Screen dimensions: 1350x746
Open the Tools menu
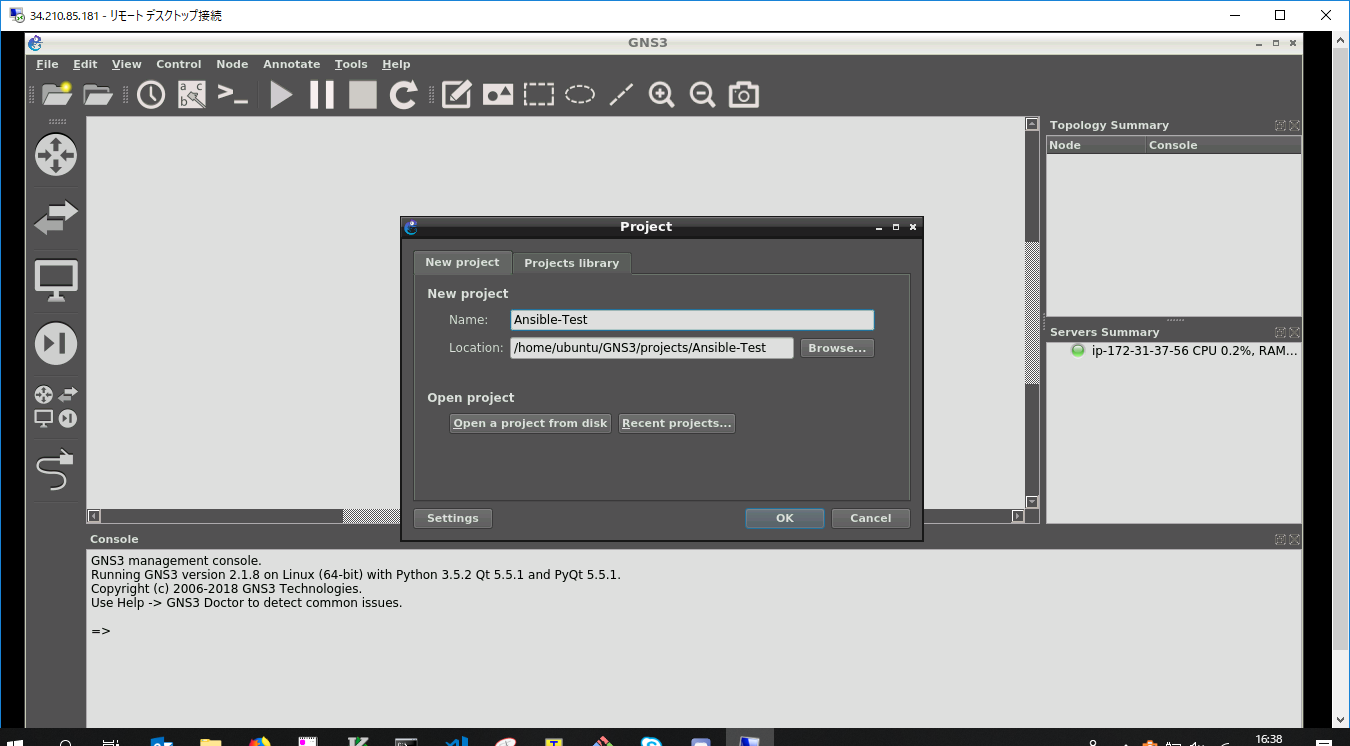(351, 64)
